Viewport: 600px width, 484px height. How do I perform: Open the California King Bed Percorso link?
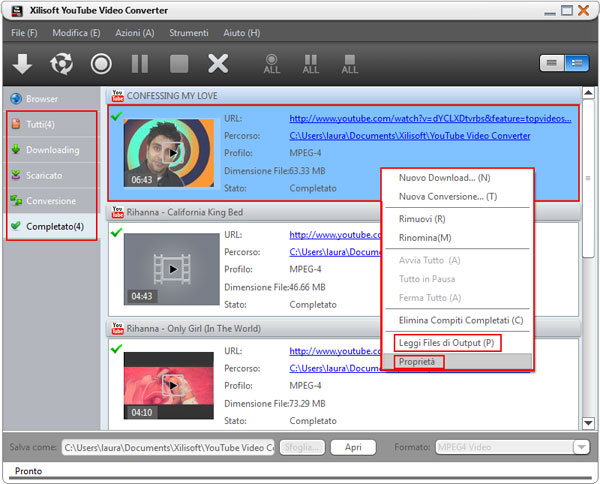click(x=335, y=252)
